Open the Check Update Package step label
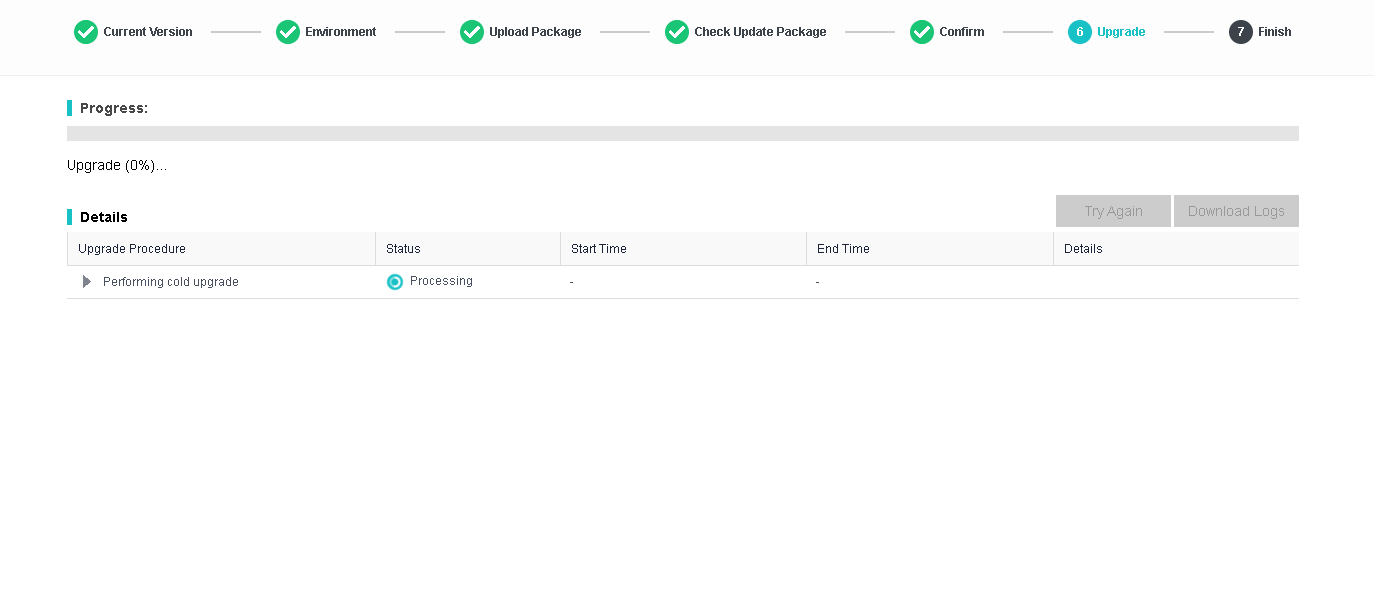 coord(760,32)
